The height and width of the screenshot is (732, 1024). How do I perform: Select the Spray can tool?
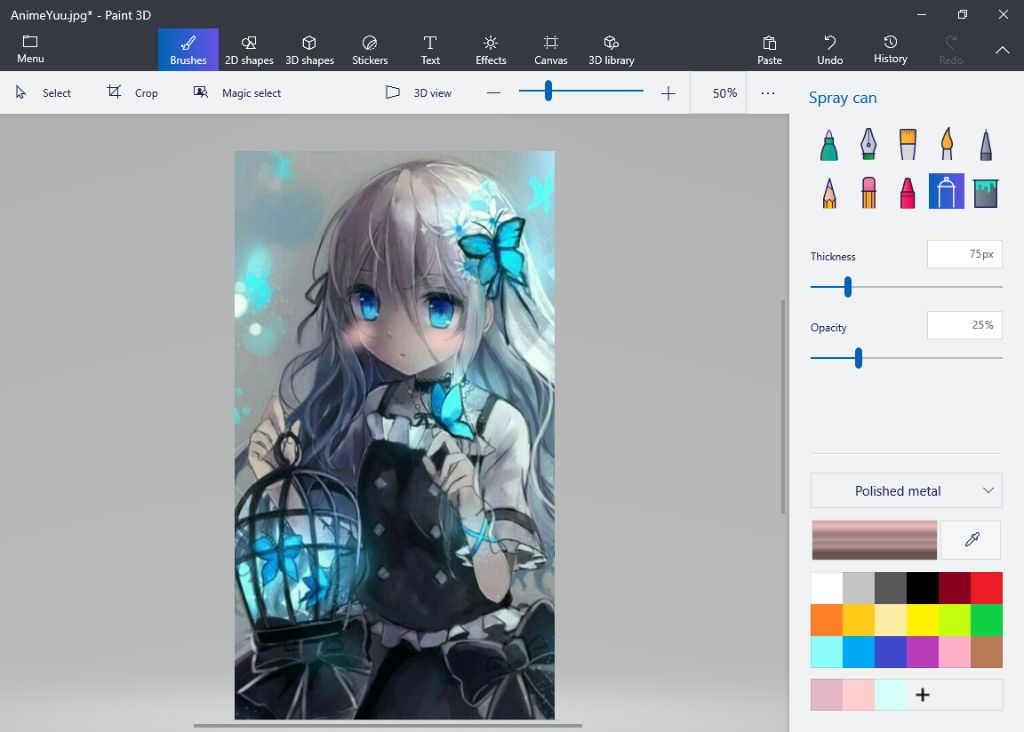coord(946,191)
